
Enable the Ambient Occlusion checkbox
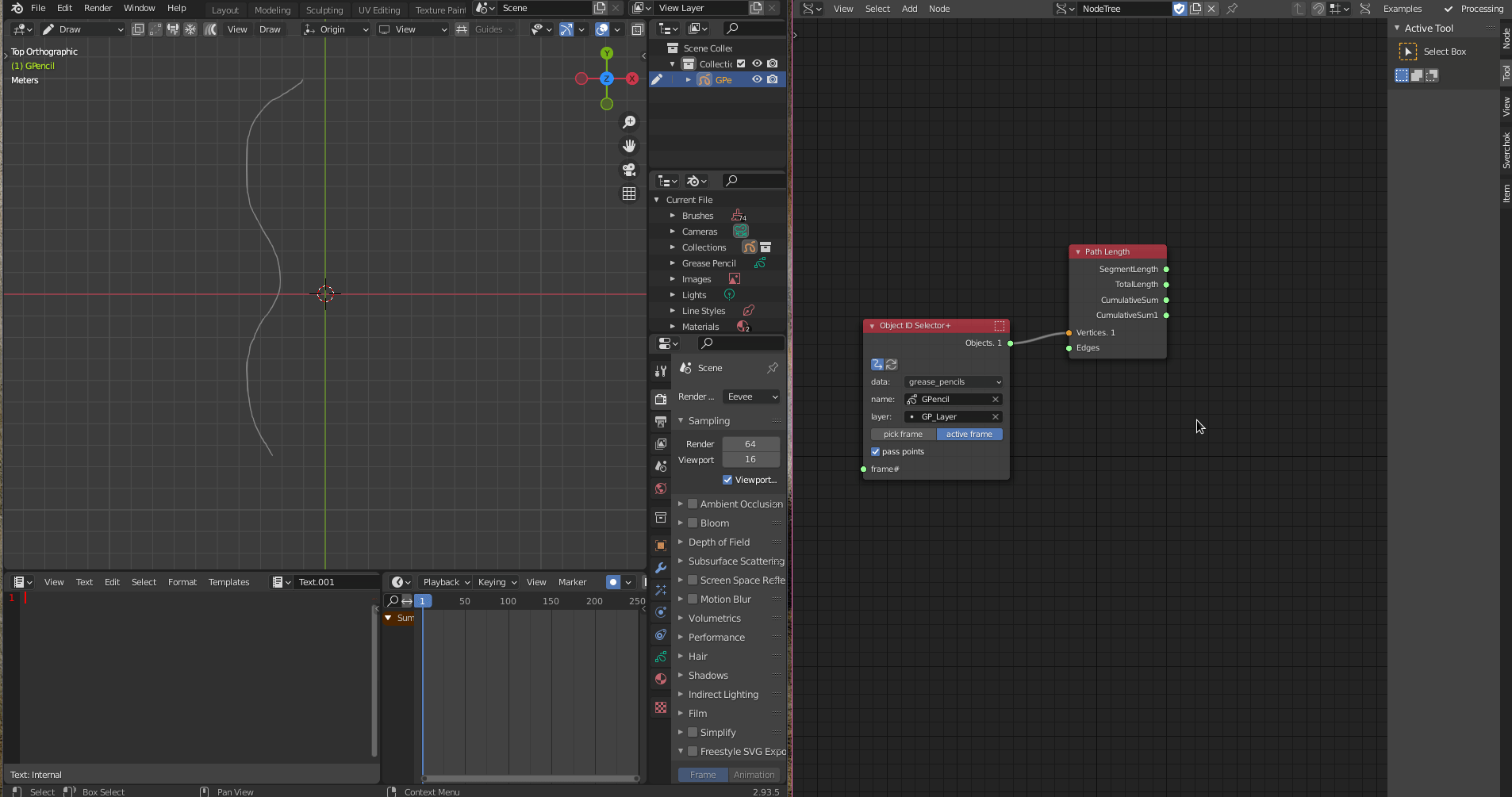[x=693, y=504]
